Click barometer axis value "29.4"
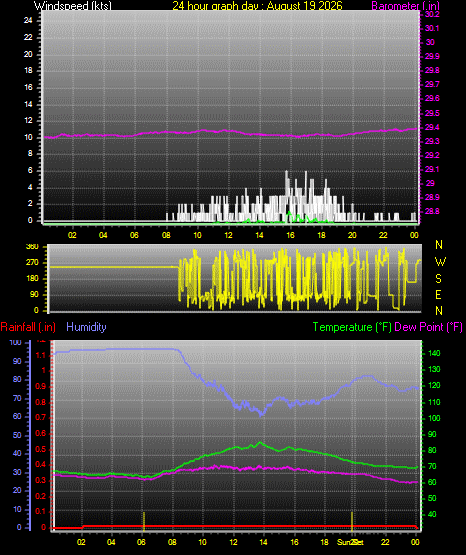 (432, 127)
